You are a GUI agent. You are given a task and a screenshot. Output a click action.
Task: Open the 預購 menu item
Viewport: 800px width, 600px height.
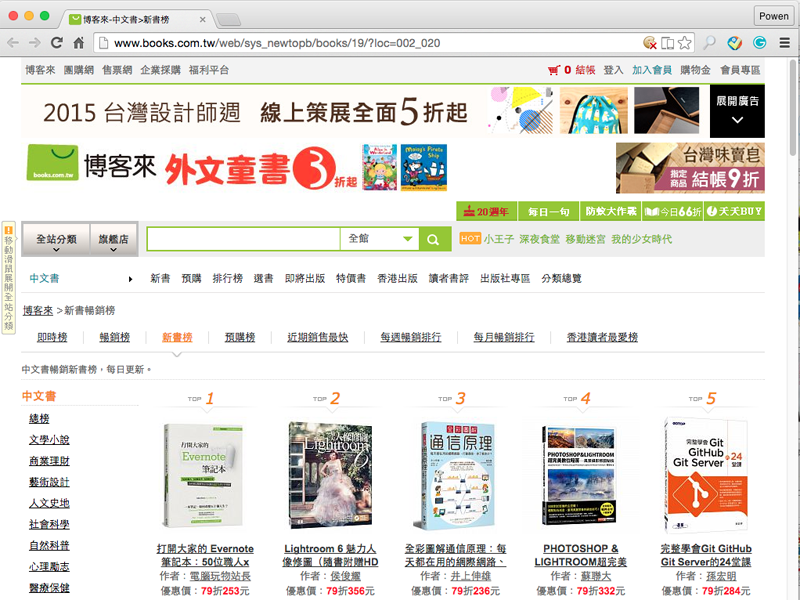(x=191, y=279)
